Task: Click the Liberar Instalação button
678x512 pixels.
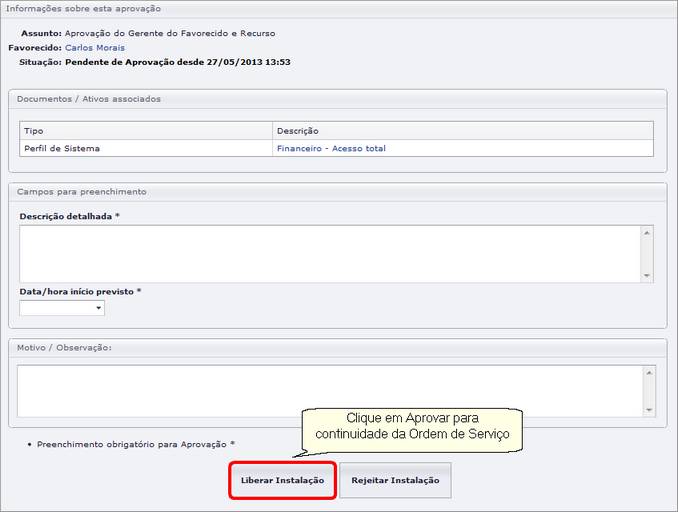Action: tap(282, 480)
